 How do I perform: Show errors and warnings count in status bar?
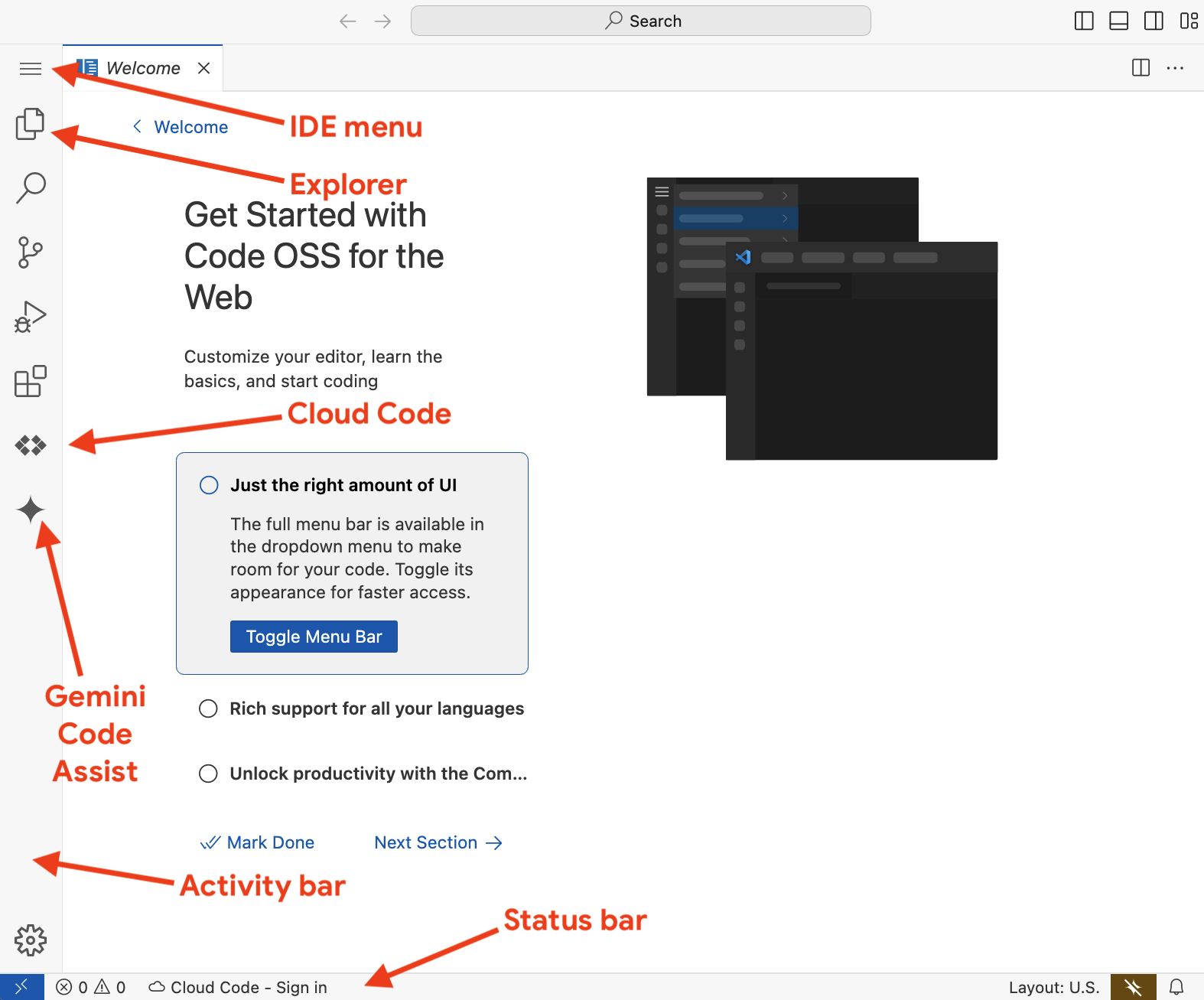point(91,987)
